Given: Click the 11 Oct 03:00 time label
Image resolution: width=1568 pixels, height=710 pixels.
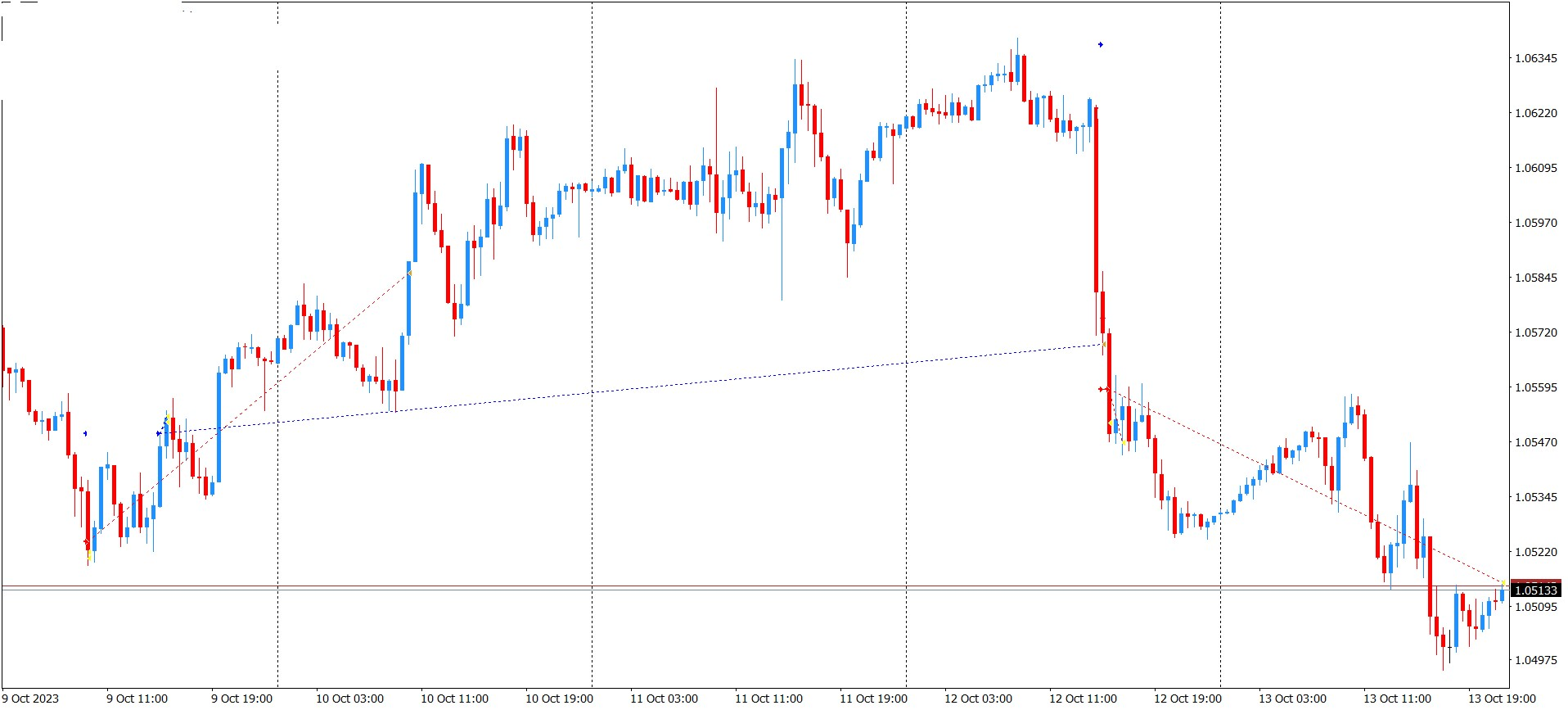Looking at the screenshot, I should coord(664,699).
